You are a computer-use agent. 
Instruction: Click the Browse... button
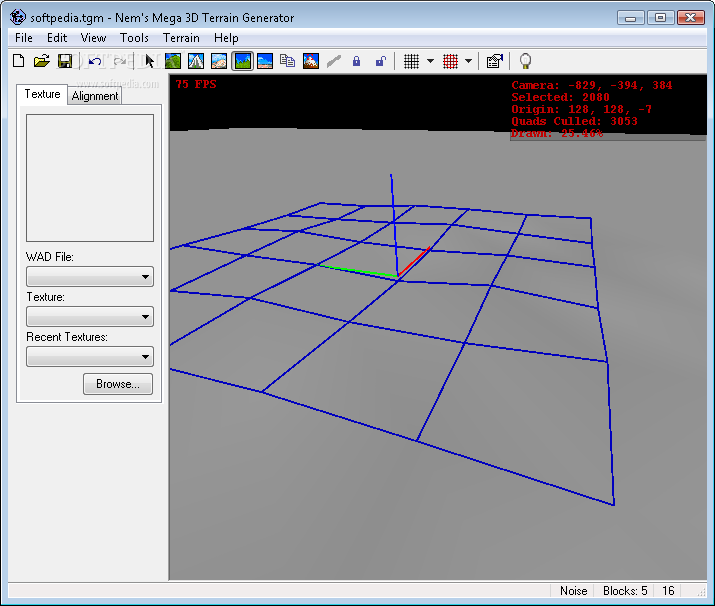coord(118,384)
